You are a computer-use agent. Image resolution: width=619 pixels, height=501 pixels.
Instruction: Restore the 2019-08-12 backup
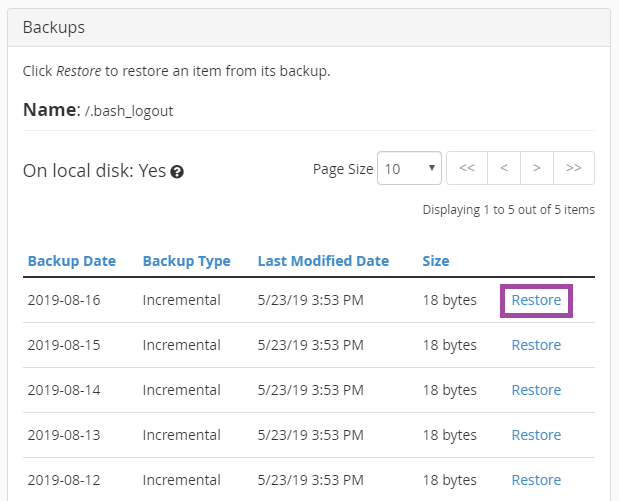[536, 480]
